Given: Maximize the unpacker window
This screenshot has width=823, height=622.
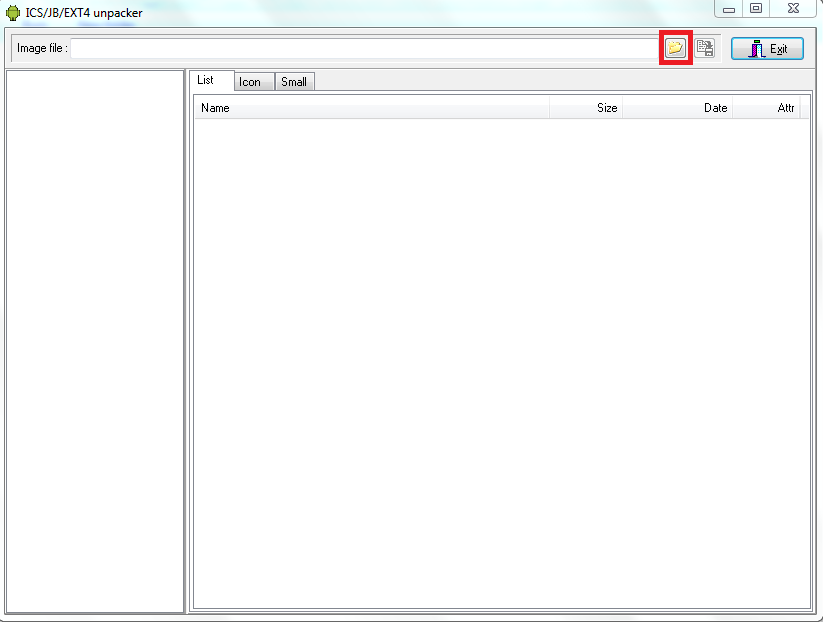Looking at the screenshot, I should click(755, 8).
